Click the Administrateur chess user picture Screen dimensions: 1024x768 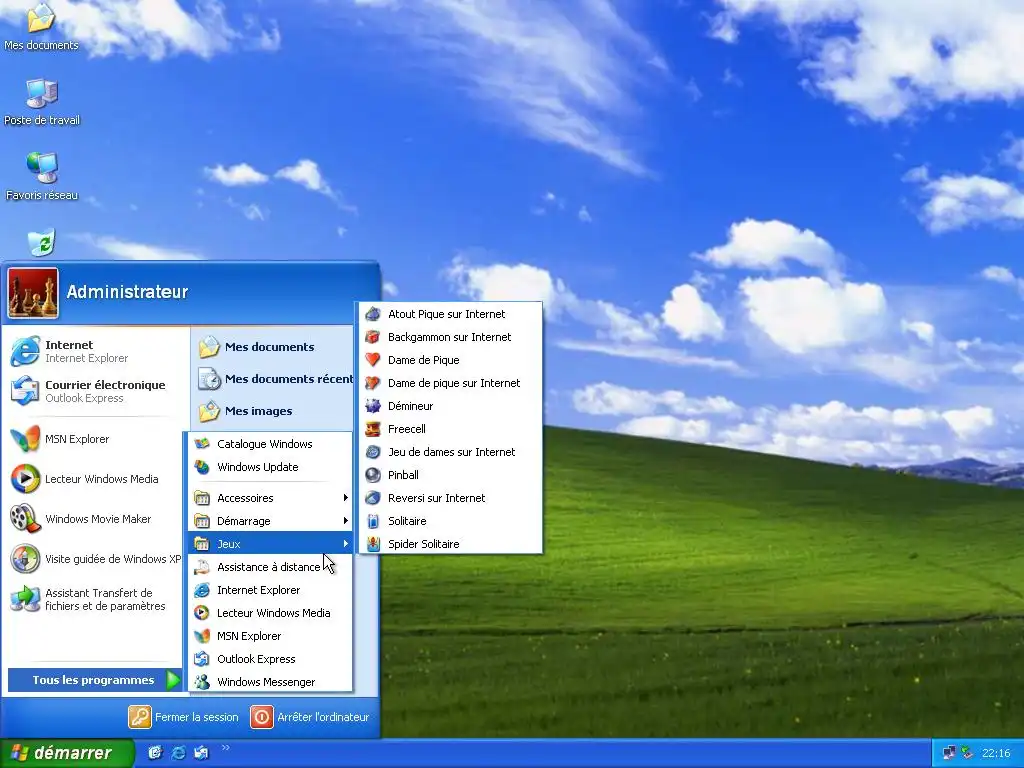[33, 293]
